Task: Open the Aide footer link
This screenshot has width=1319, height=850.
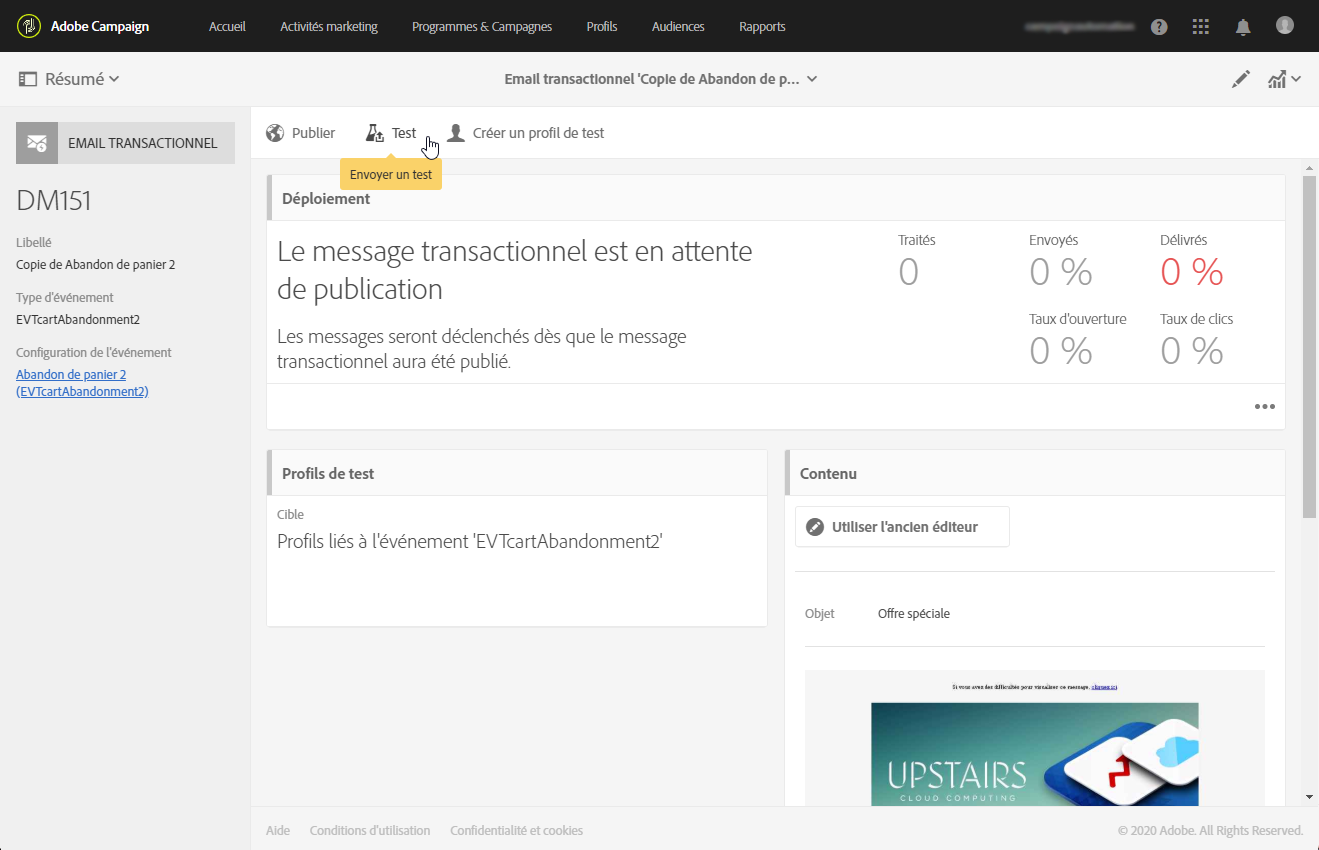Action: coord(278,830)
